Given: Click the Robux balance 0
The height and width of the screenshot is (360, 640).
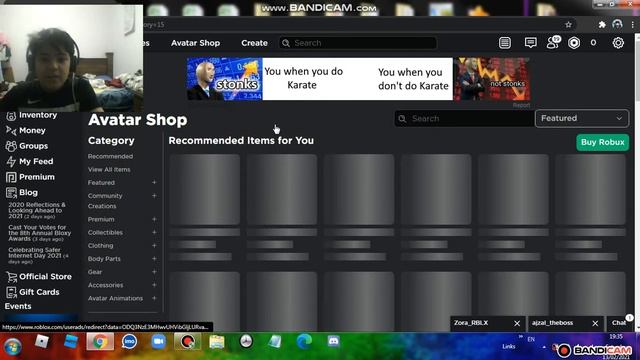Looking at the screenshot, I should point(593,43).
